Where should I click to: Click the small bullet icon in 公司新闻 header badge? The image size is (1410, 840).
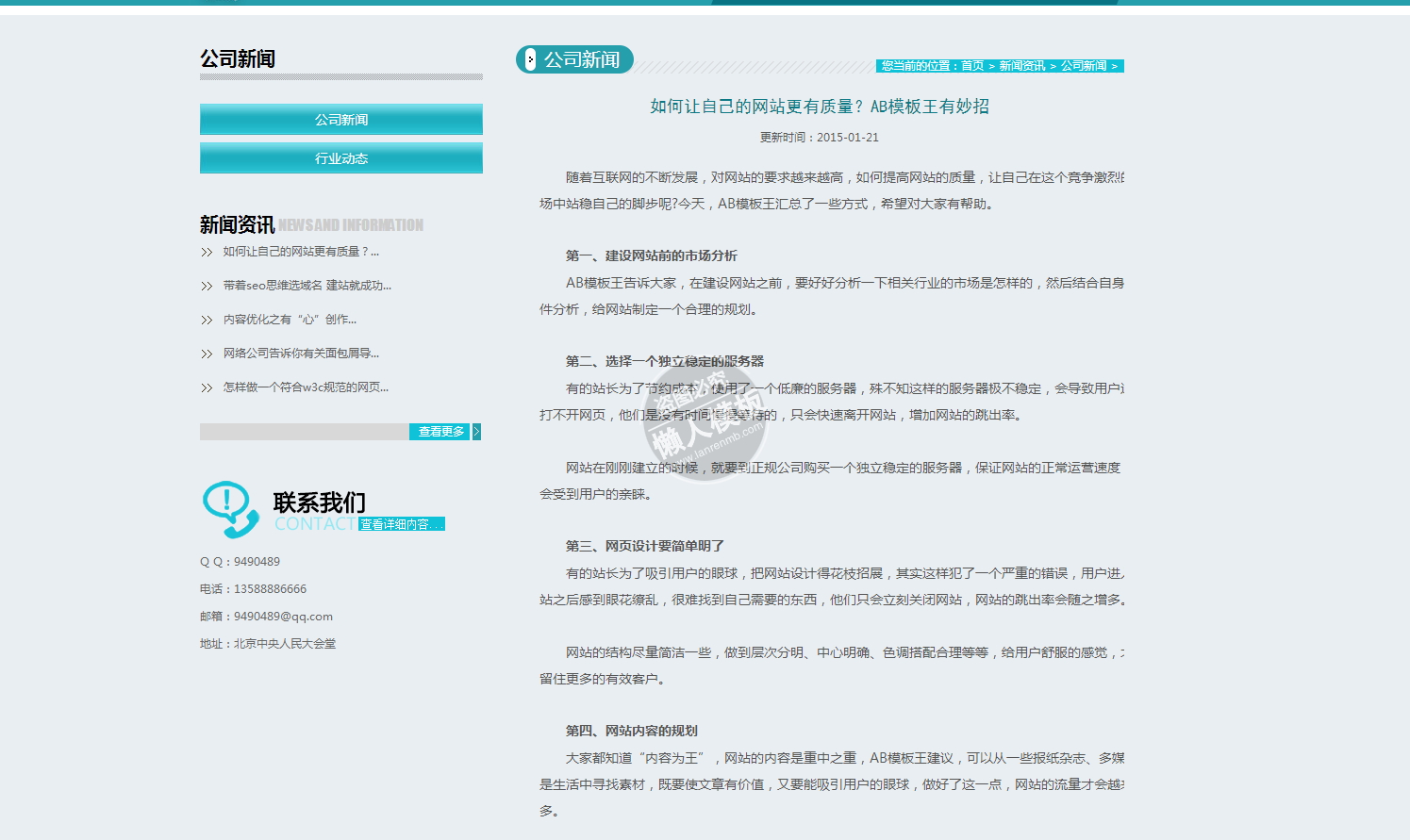click(531, 60)
